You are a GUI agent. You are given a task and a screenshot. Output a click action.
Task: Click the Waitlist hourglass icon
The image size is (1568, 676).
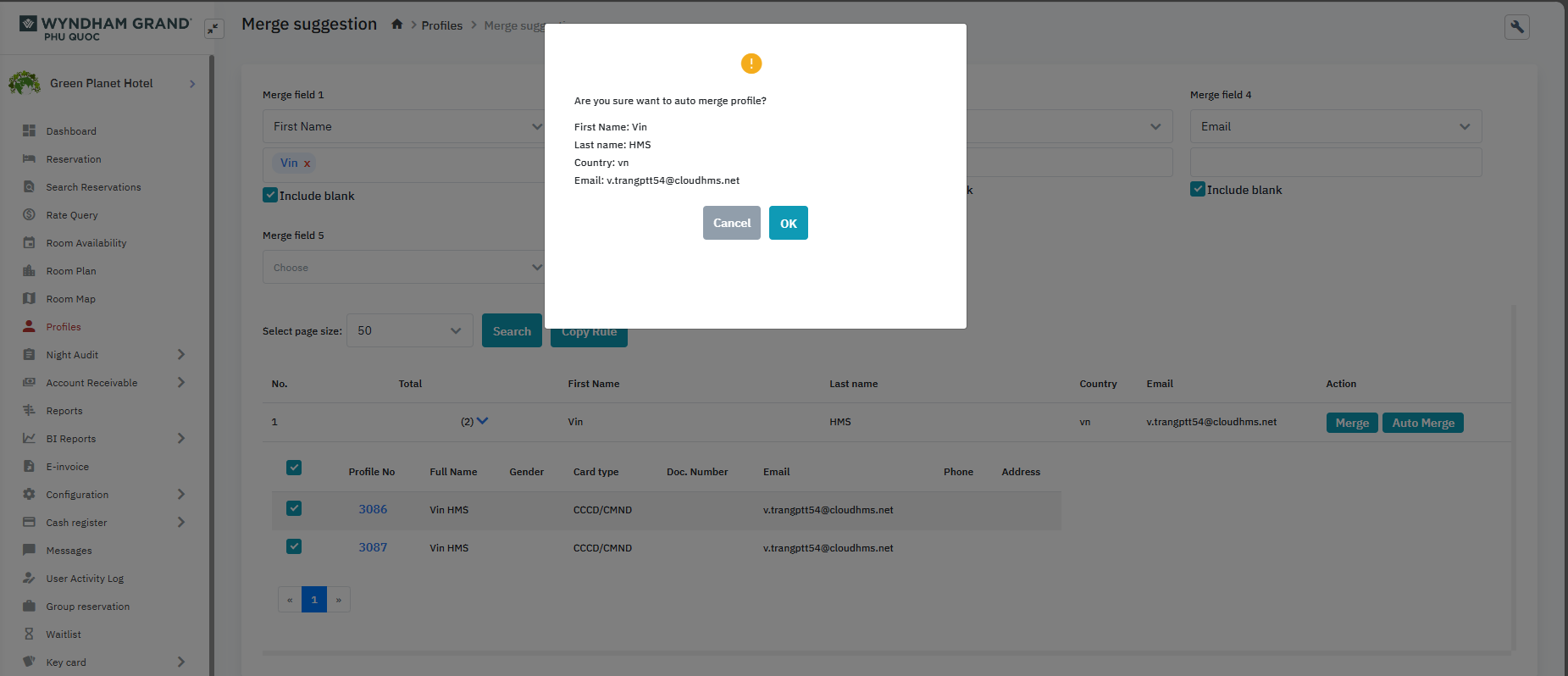click(29, 634)
